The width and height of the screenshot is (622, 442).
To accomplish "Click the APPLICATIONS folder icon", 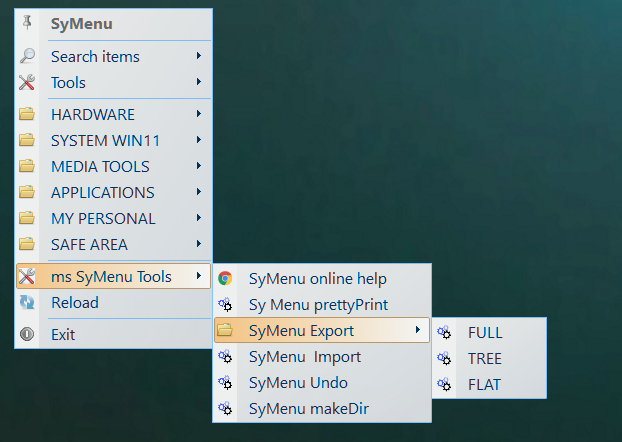I will [x=27, y=192].
